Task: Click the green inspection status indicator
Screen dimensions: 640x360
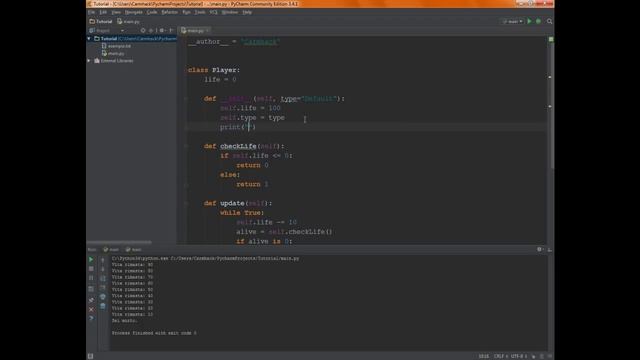Action: click(551, 39)
